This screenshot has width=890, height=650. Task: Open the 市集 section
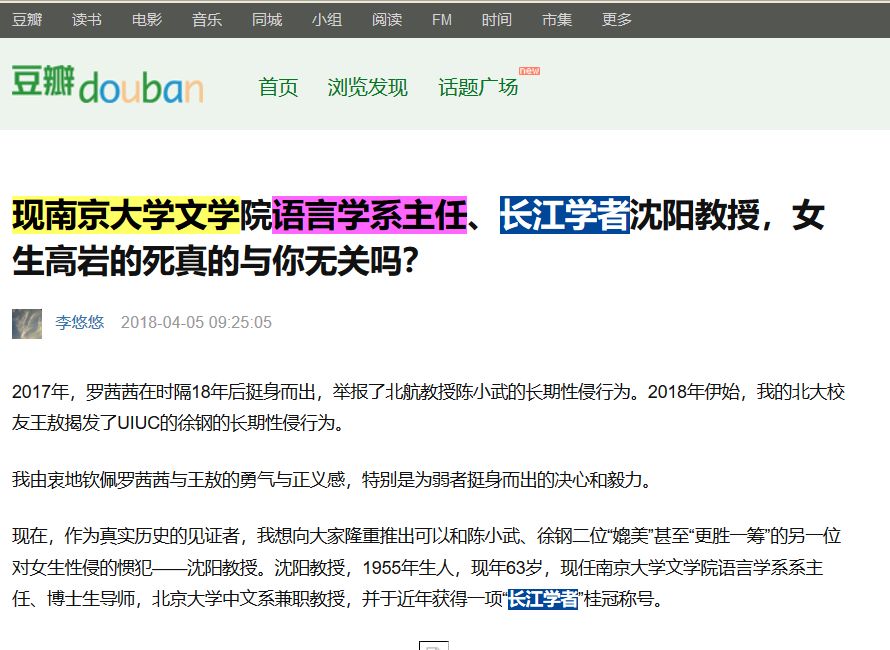point(557,18)
